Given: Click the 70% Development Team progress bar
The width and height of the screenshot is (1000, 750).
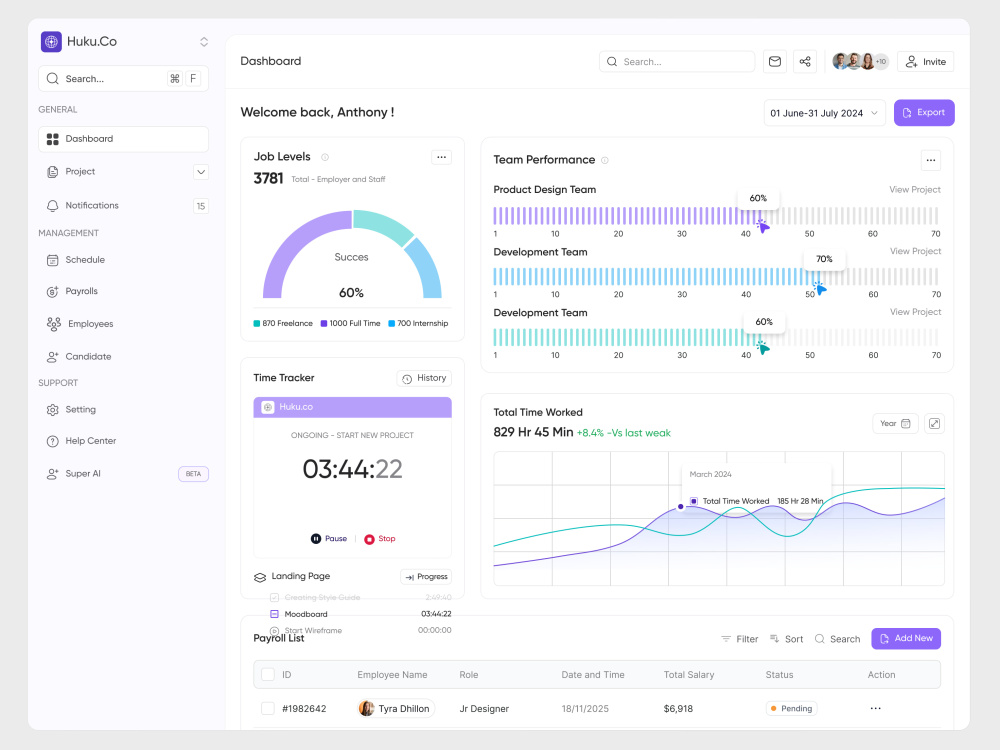Looking at the screenshot, I should (x=716, y=277).
